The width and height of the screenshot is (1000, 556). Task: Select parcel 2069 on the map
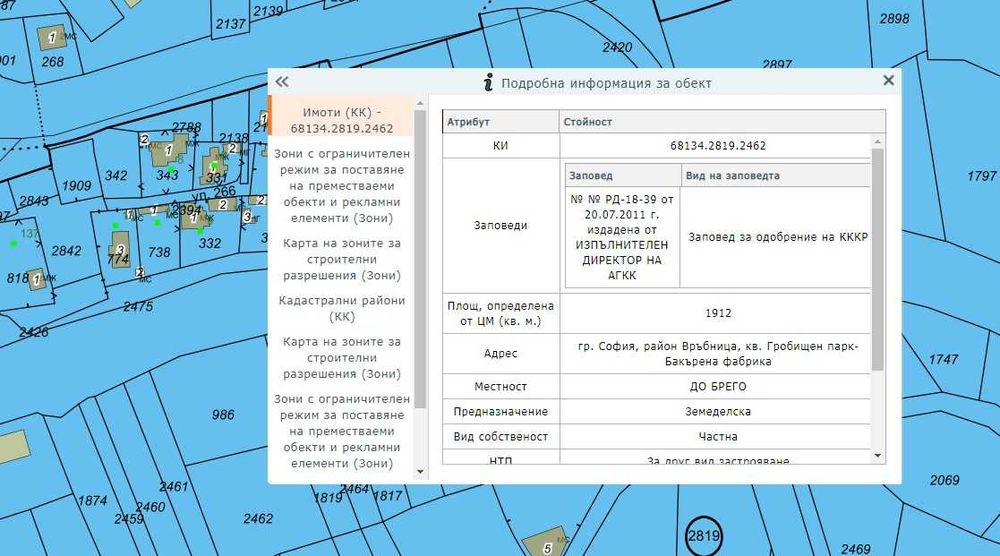pos(945,480)
